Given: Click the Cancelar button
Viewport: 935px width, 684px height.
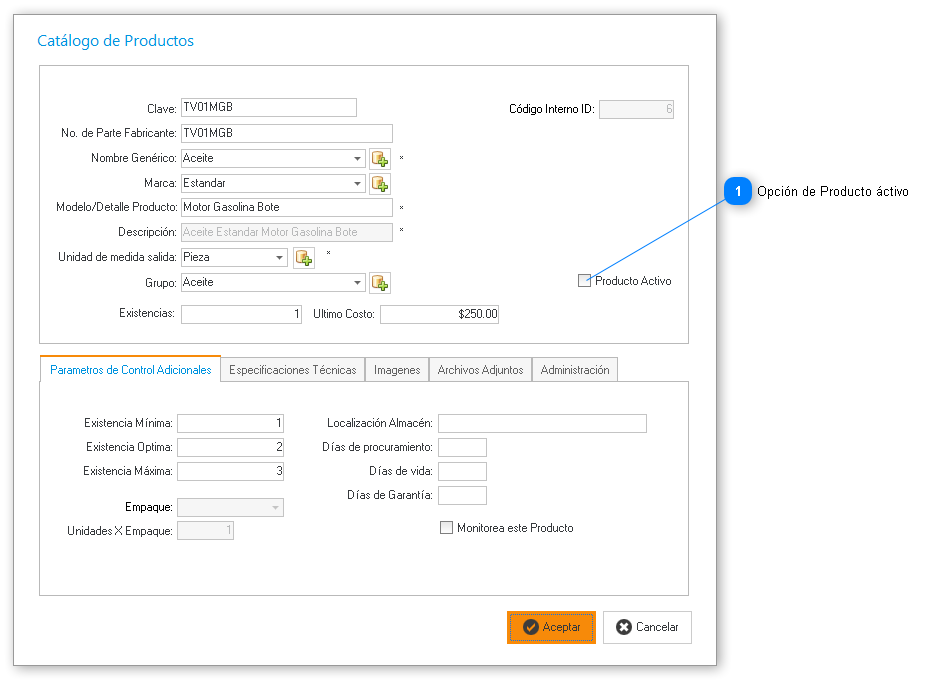Looking at the screenshot, I should (x=647, y=627).
